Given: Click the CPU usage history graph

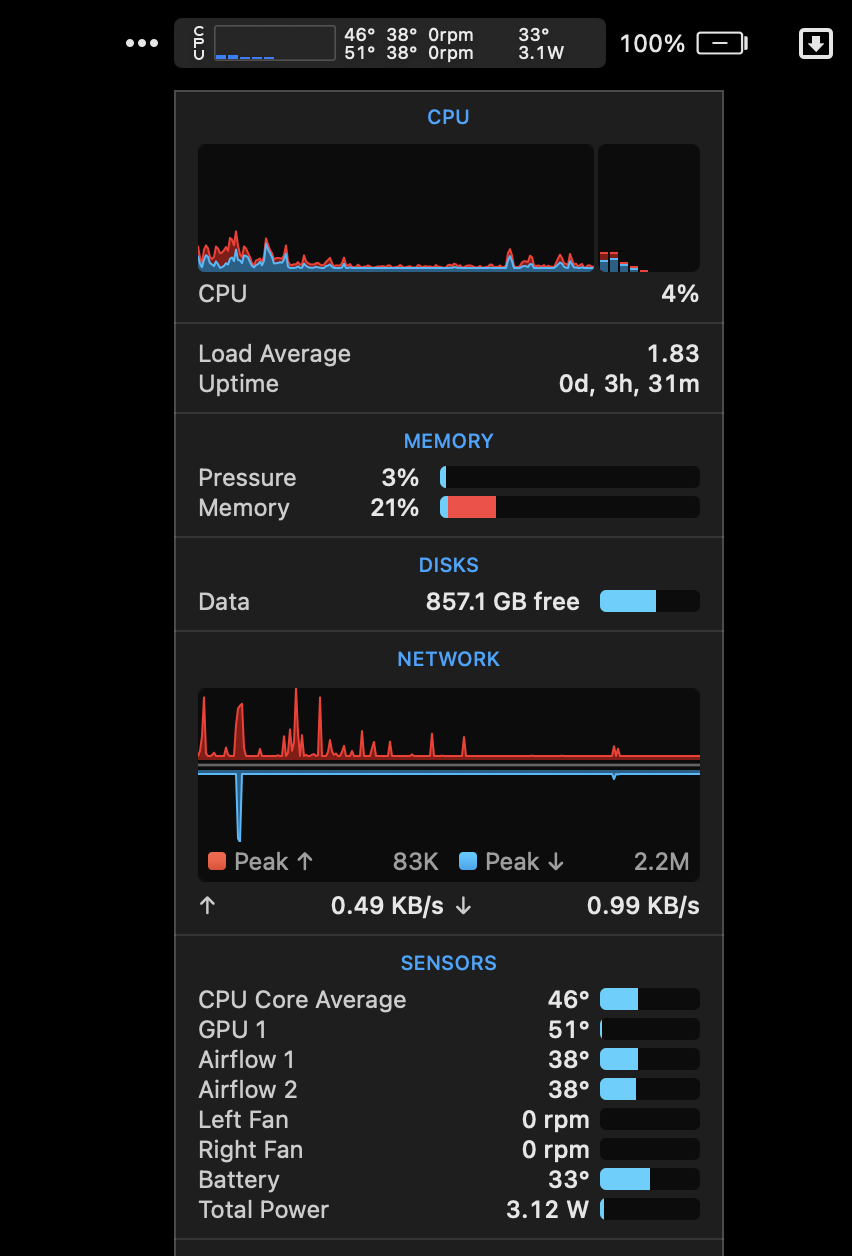Looking at the screenshot, I should 396,208.
